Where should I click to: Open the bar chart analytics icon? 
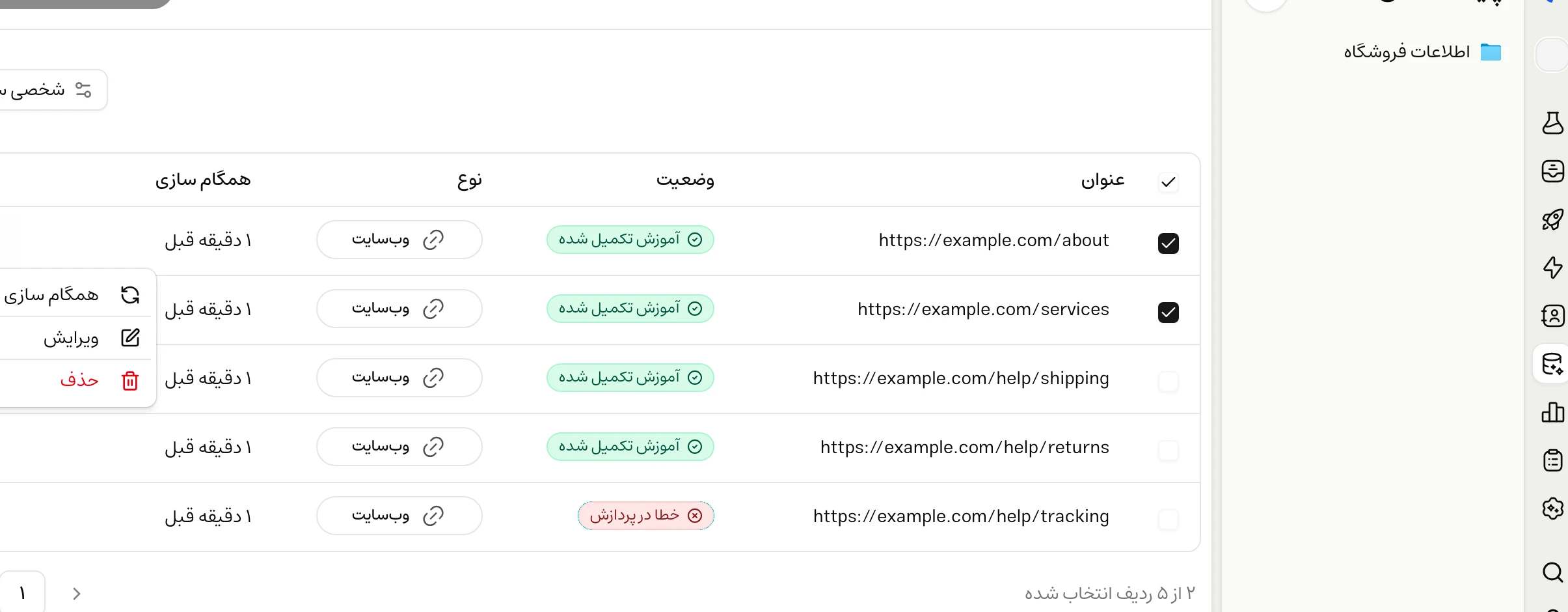pos(1552,412)
